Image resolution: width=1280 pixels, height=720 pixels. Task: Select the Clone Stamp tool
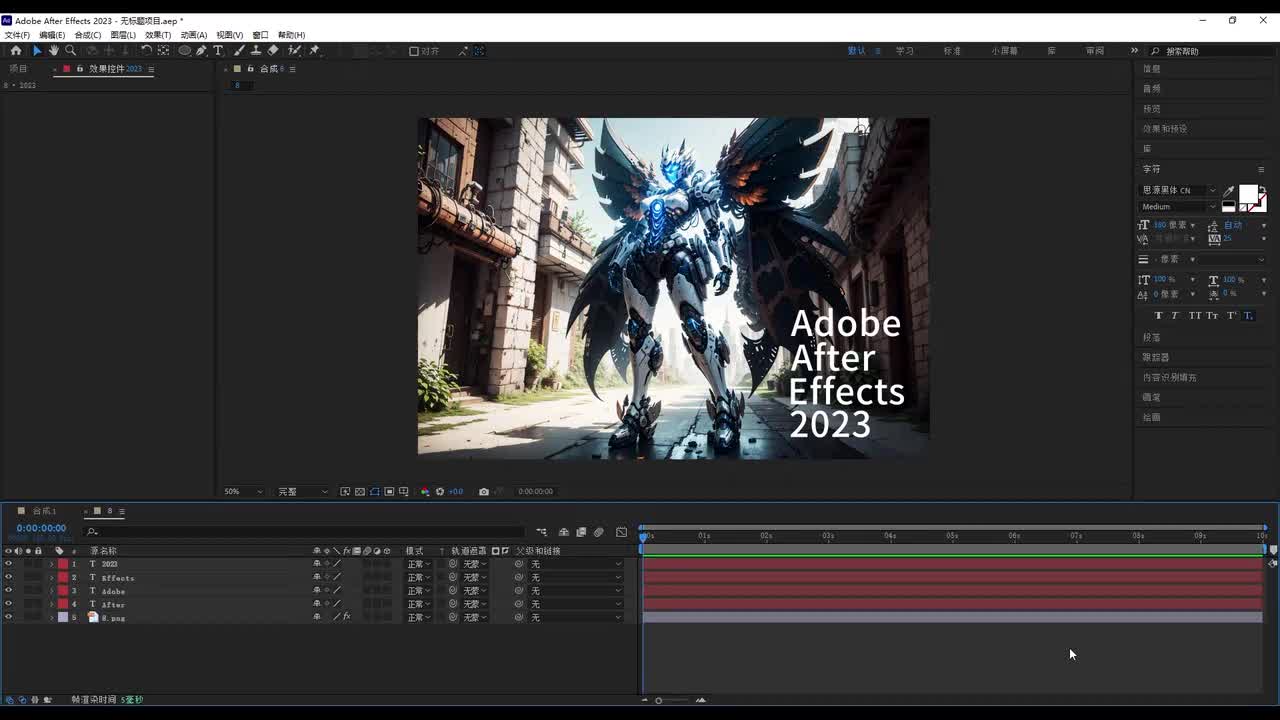tap(256, 50)
